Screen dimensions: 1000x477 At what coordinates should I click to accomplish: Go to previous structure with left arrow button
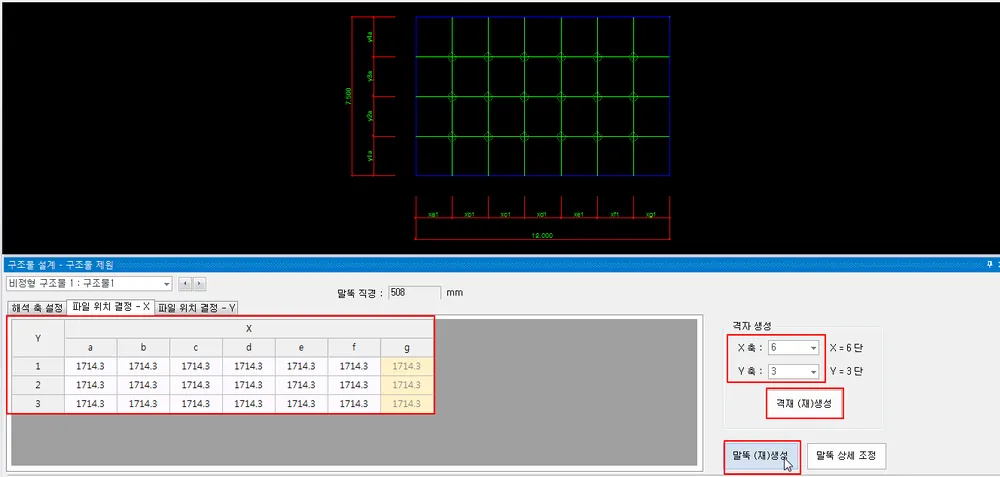coord(183,283)
